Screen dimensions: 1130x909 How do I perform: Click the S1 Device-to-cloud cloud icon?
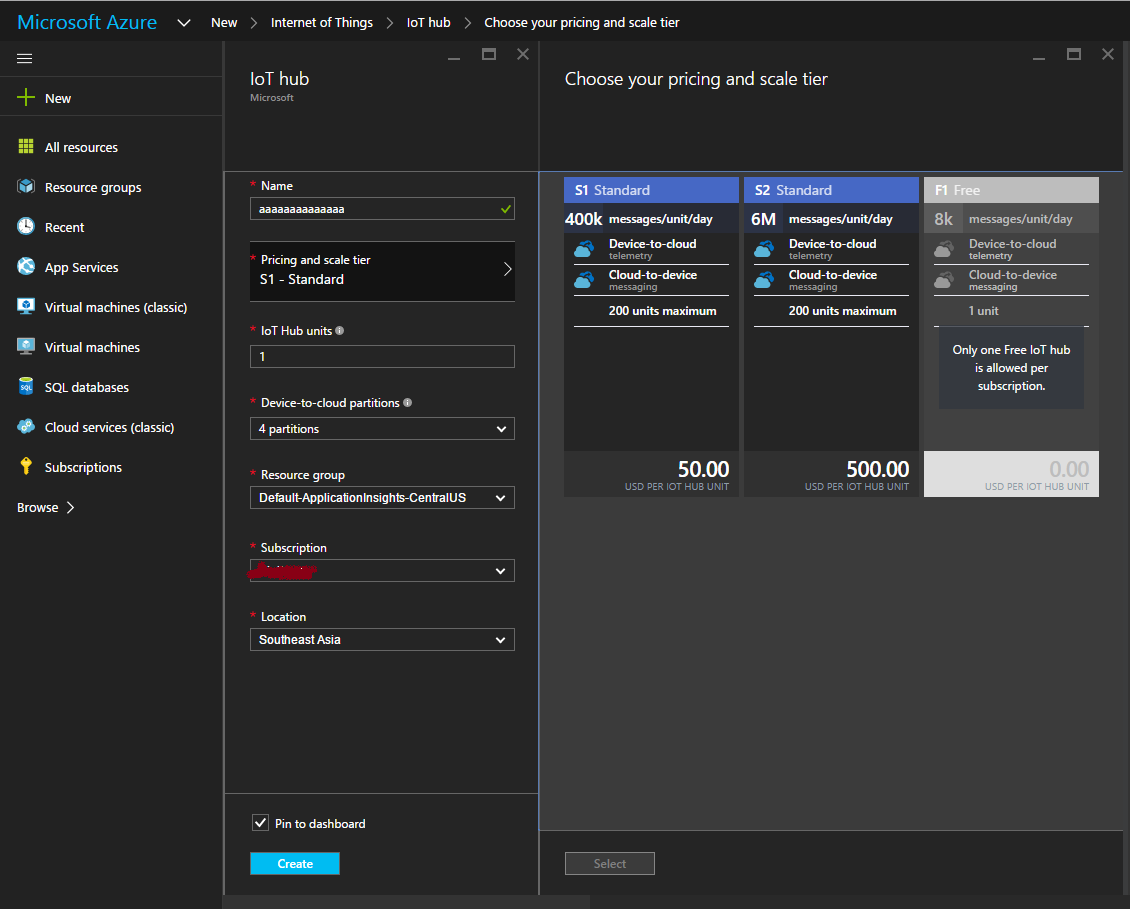tap(584, 249)
